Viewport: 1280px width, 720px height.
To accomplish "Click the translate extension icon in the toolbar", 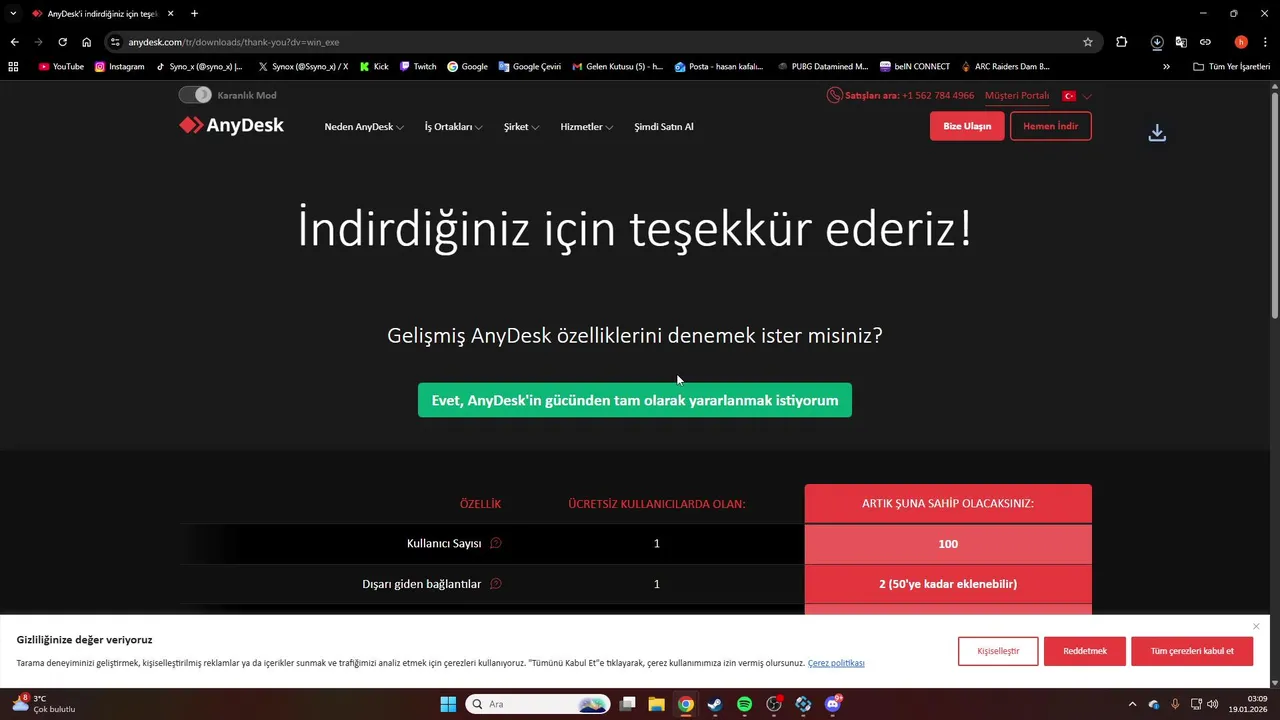I will click(x=1181, y=42).
